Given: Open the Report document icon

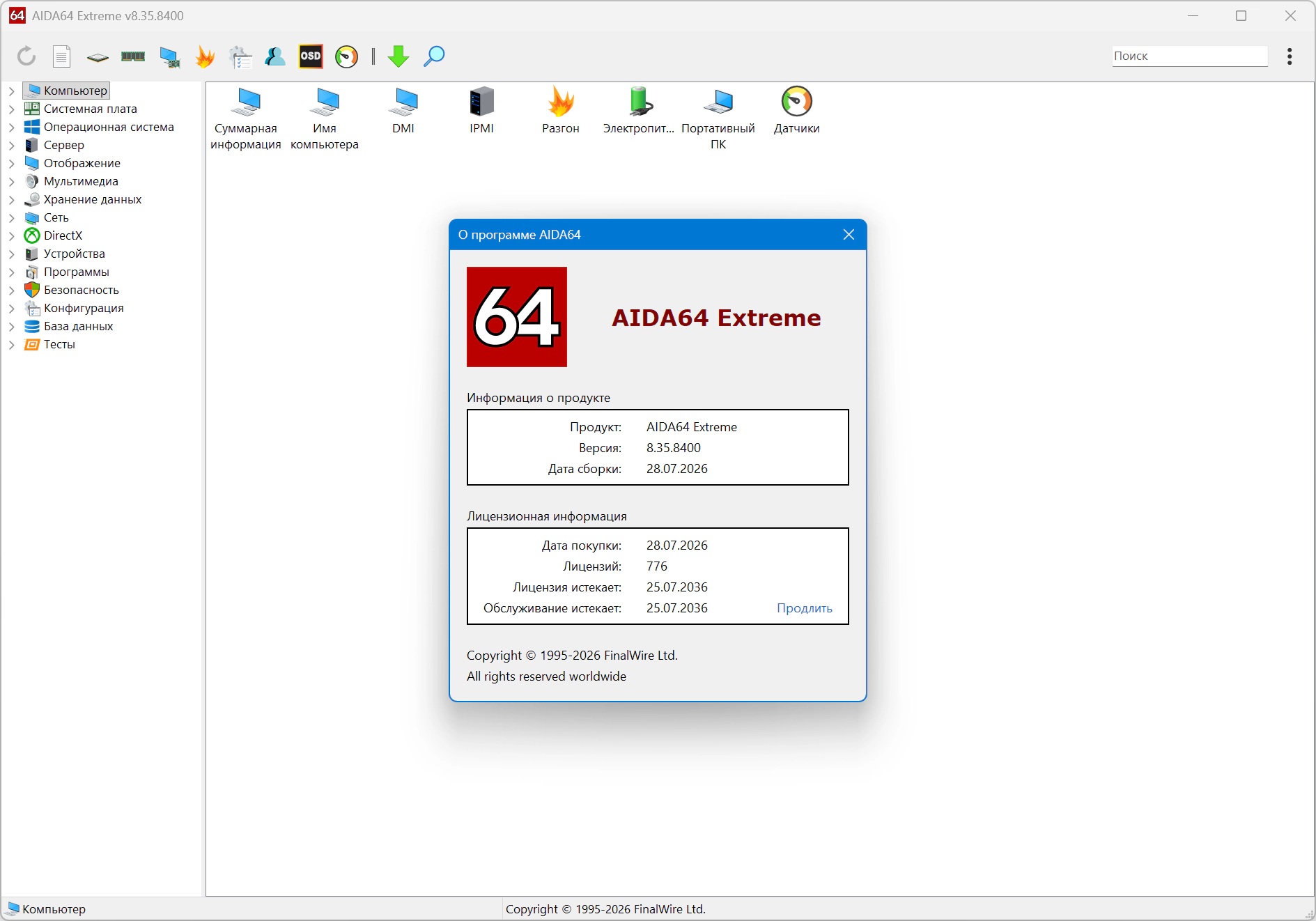Looking at the screenshot, I should coord(62,56).
